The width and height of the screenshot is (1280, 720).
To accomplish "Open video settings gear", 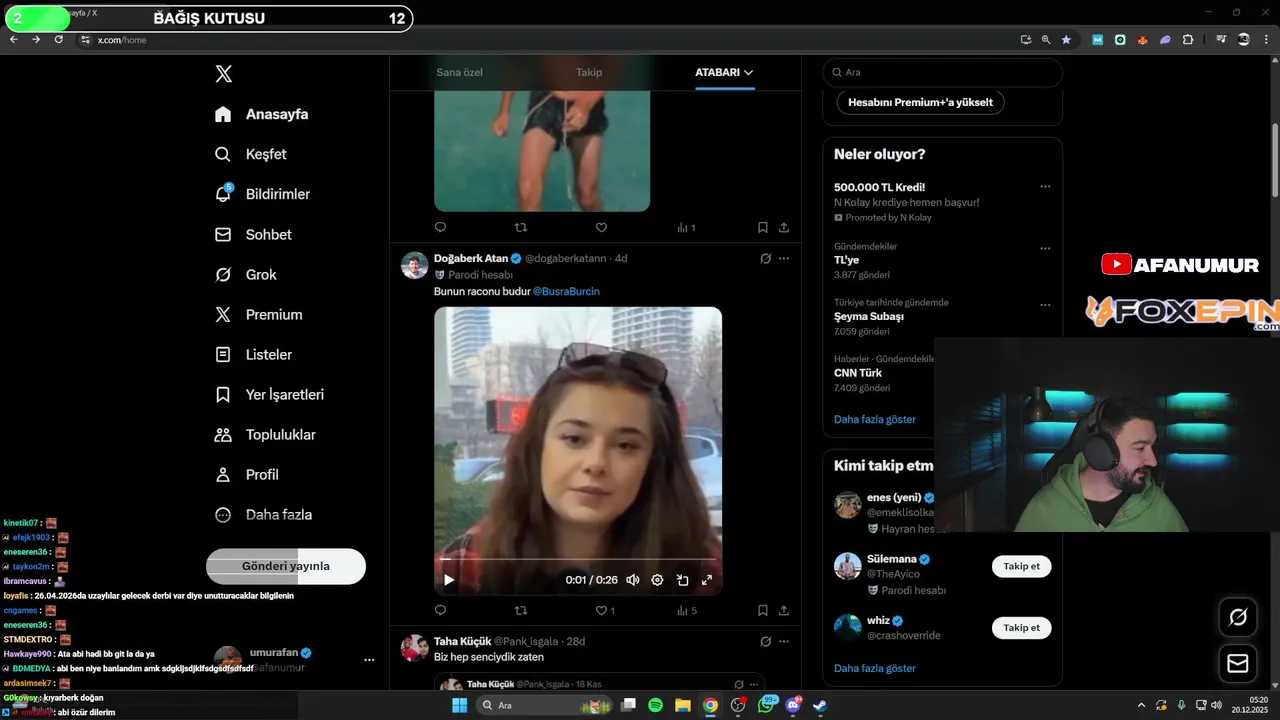I will (657, 580).
